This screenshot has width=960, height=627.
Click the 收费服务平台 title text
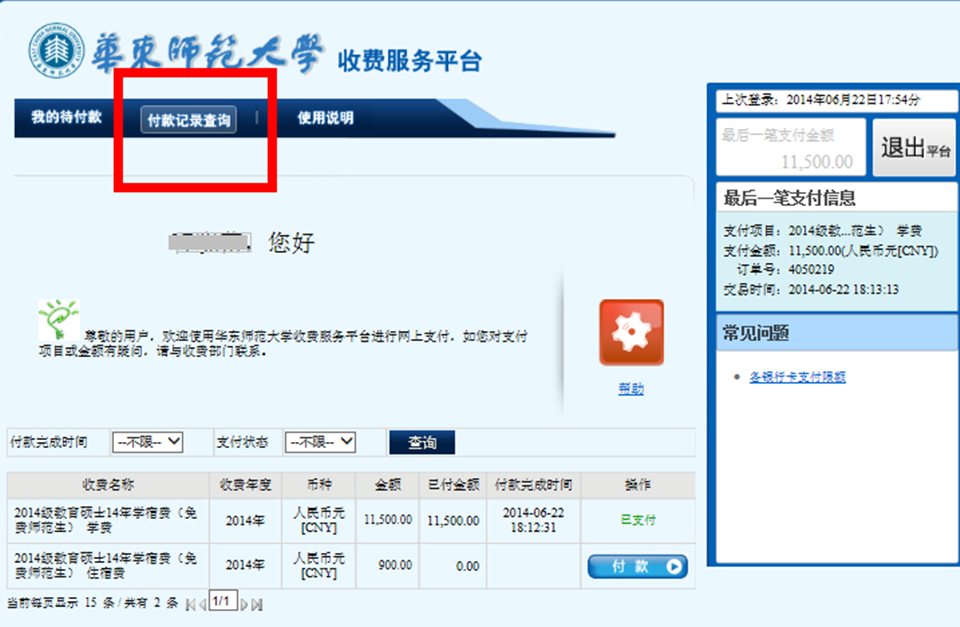[410, 61]
